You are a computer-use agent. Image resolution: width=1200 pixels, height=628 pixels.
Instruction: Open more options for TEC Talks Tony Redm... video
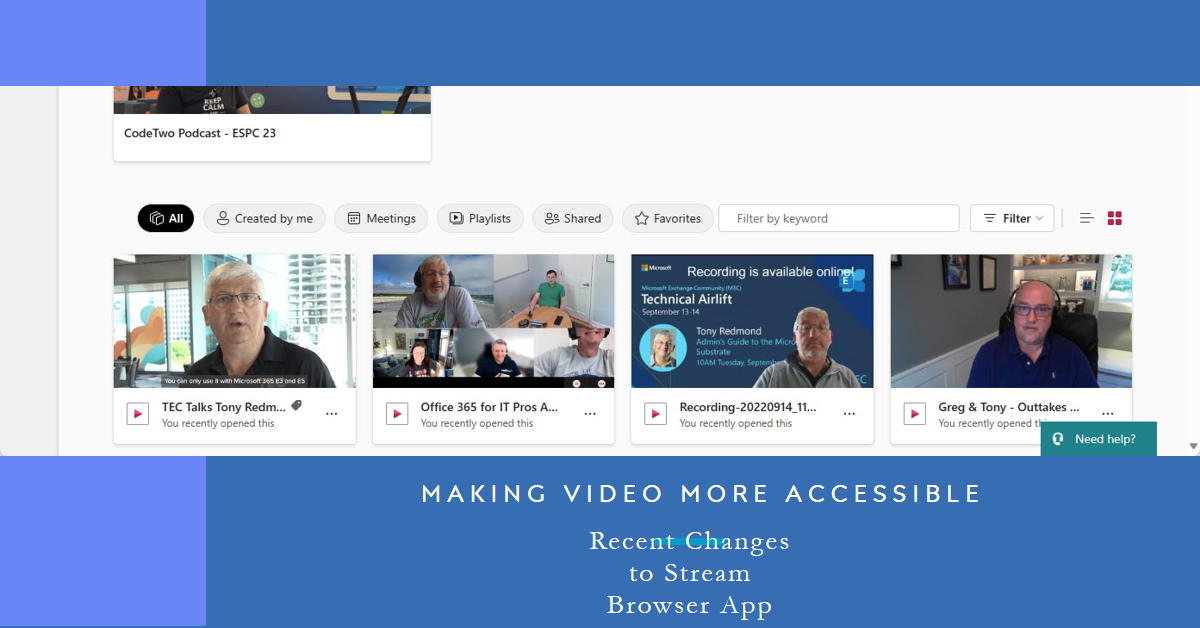pos(332,414)
